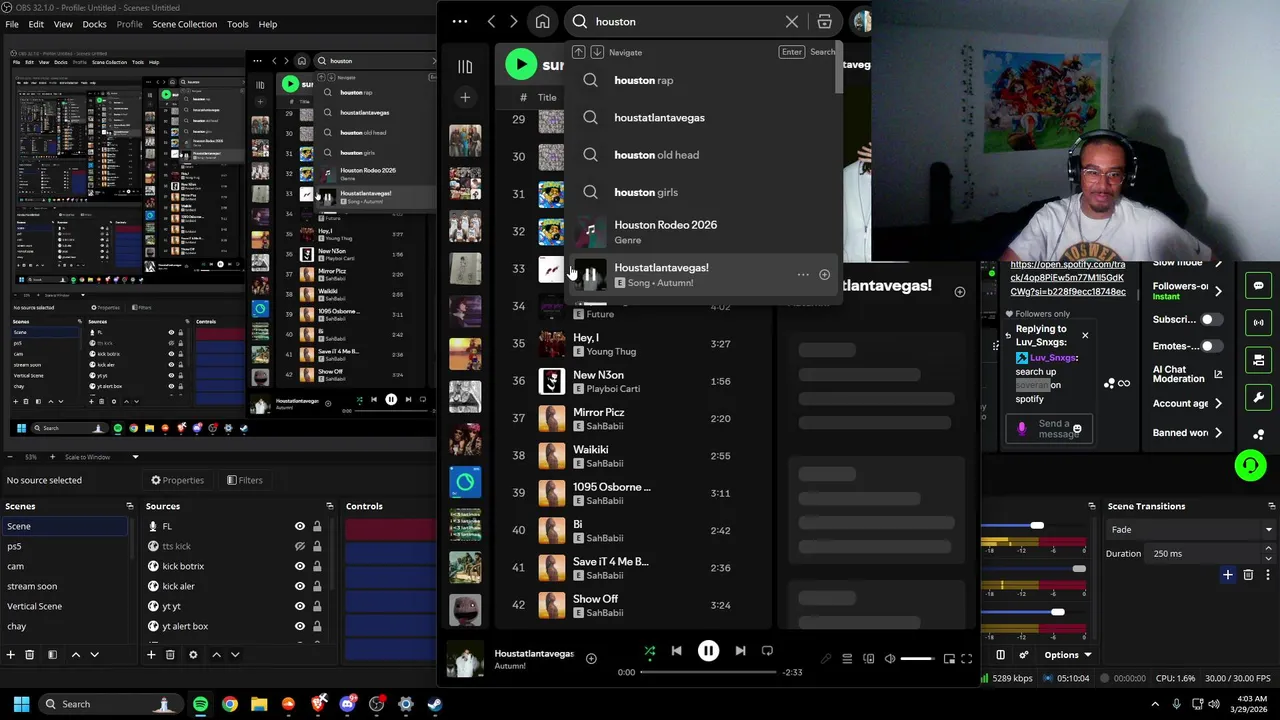Remove the selected source with trash icon
Image resolution: width=1280 pixels, height=720 pixels.
pyautogui.click(x=170, y=655)
